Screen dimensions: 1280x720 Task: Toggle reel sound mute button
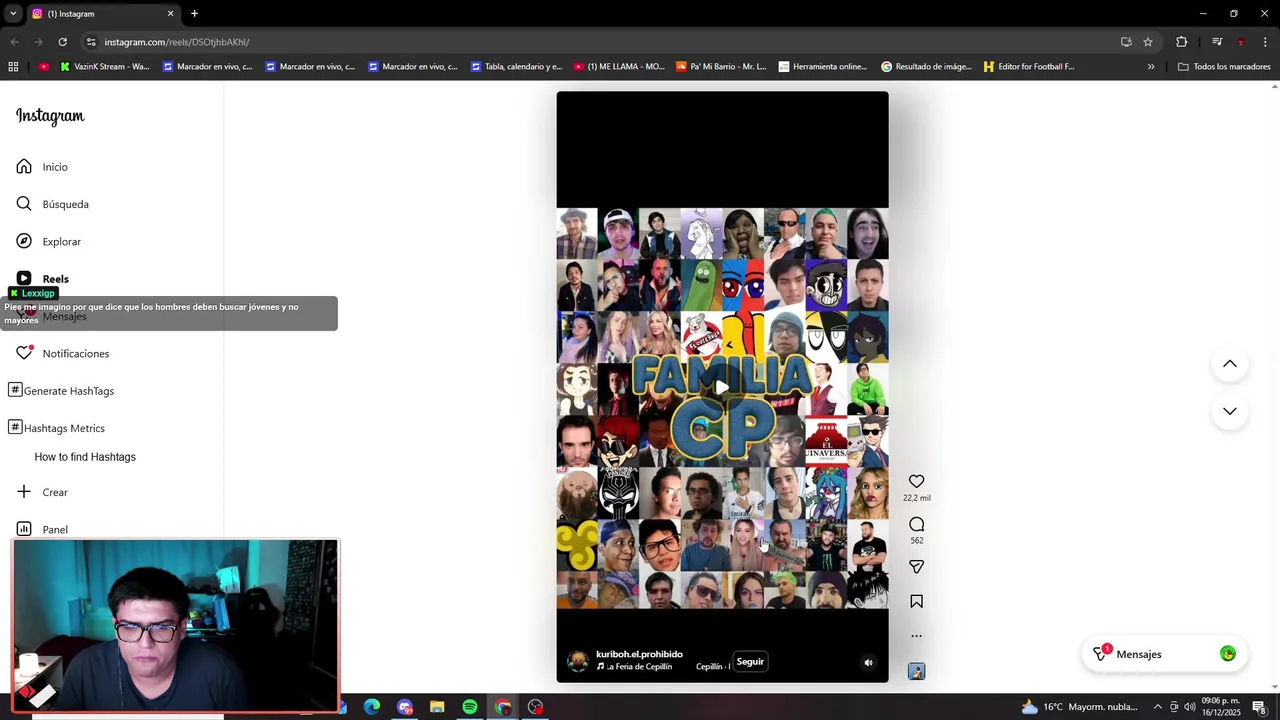pyautogui.click(x=868, y=662)
